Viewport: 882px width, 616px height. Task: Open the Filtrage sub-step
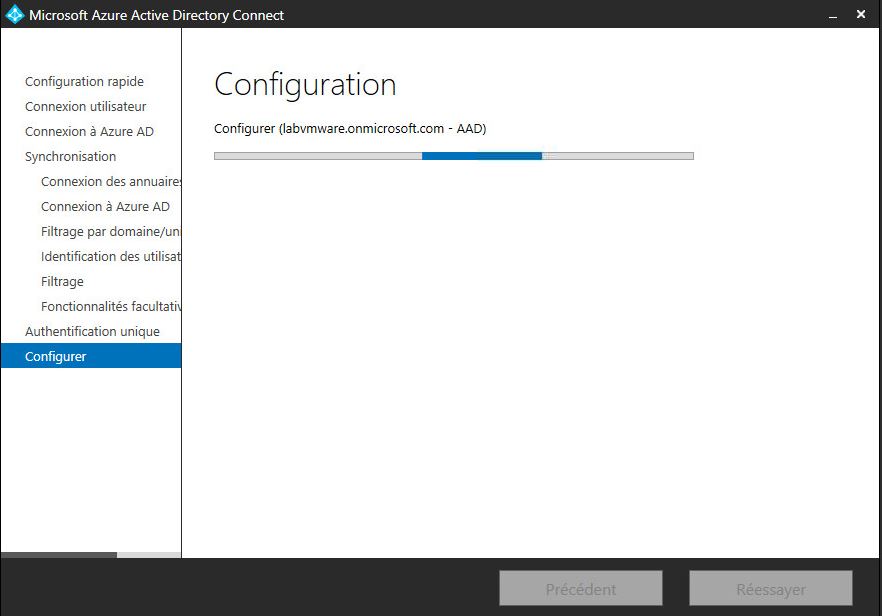[x=62, y=281]
